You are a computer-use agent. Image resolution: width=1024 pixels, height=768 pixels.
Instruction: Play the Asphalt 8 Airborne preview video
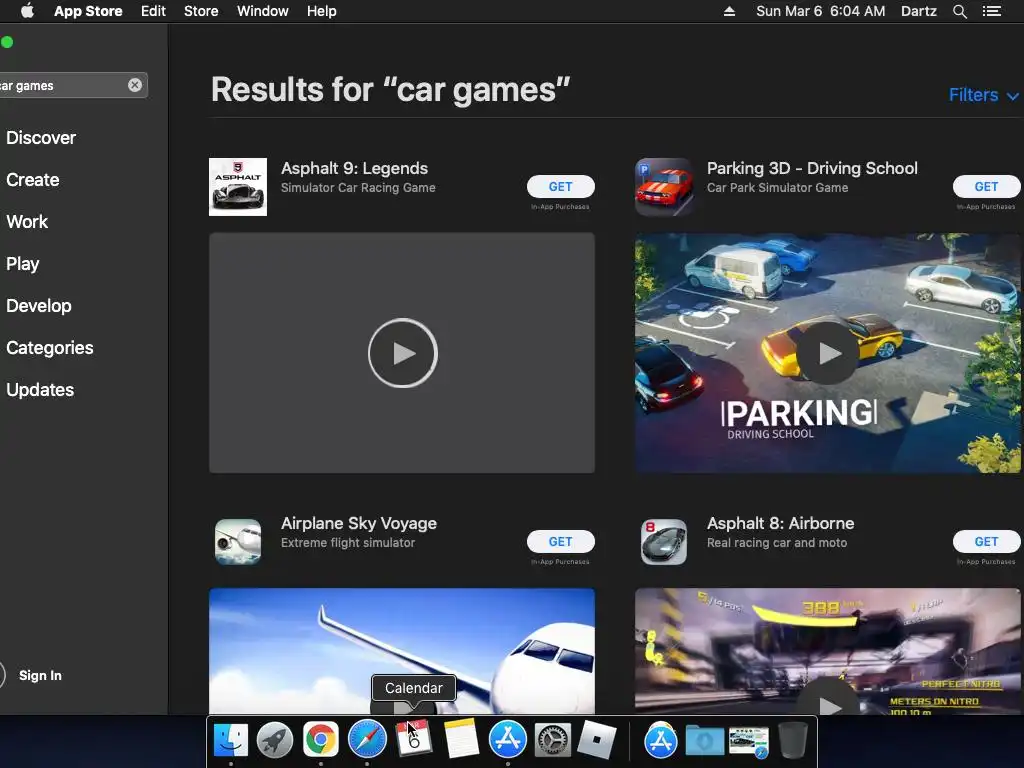click(827, 704)
